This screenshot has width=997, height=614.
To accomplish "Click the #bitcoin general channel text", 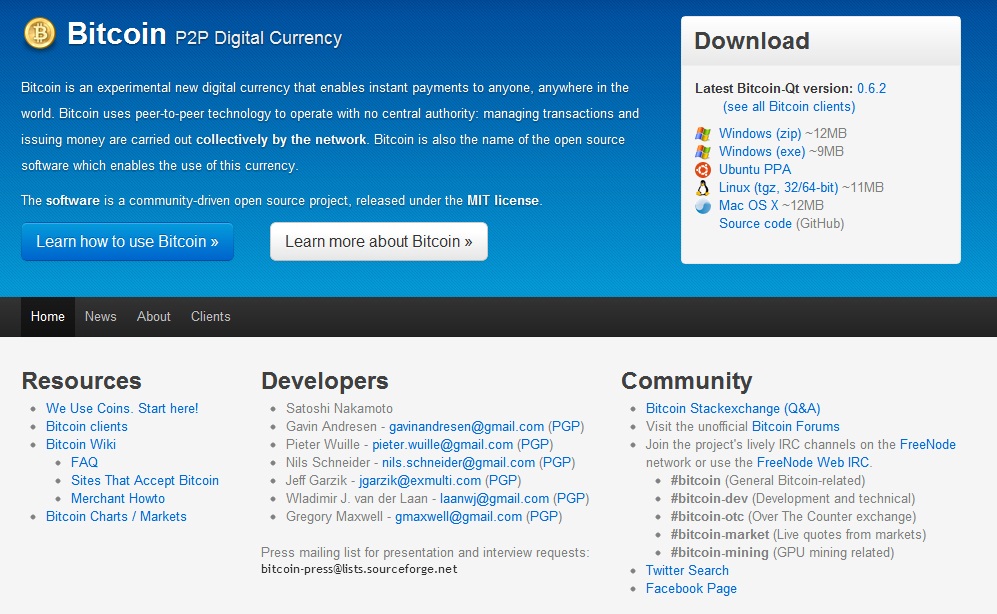I will click(696, 481).
